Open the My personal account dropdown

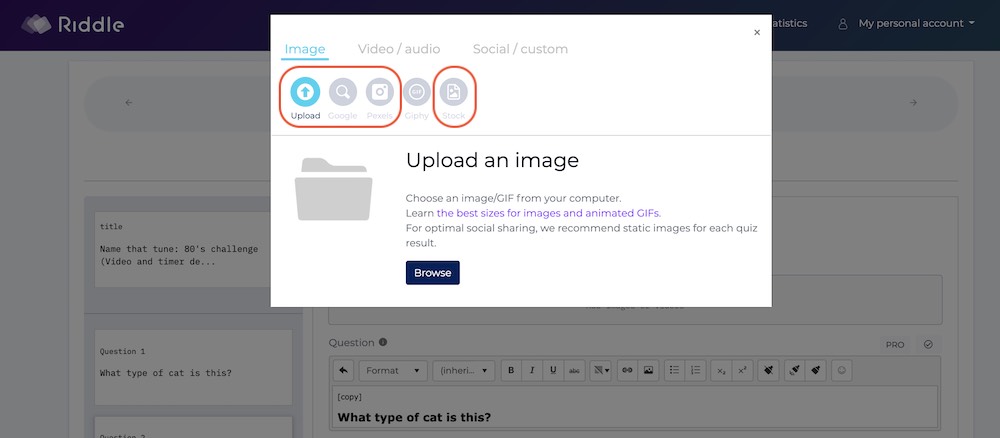click(916, 24)
